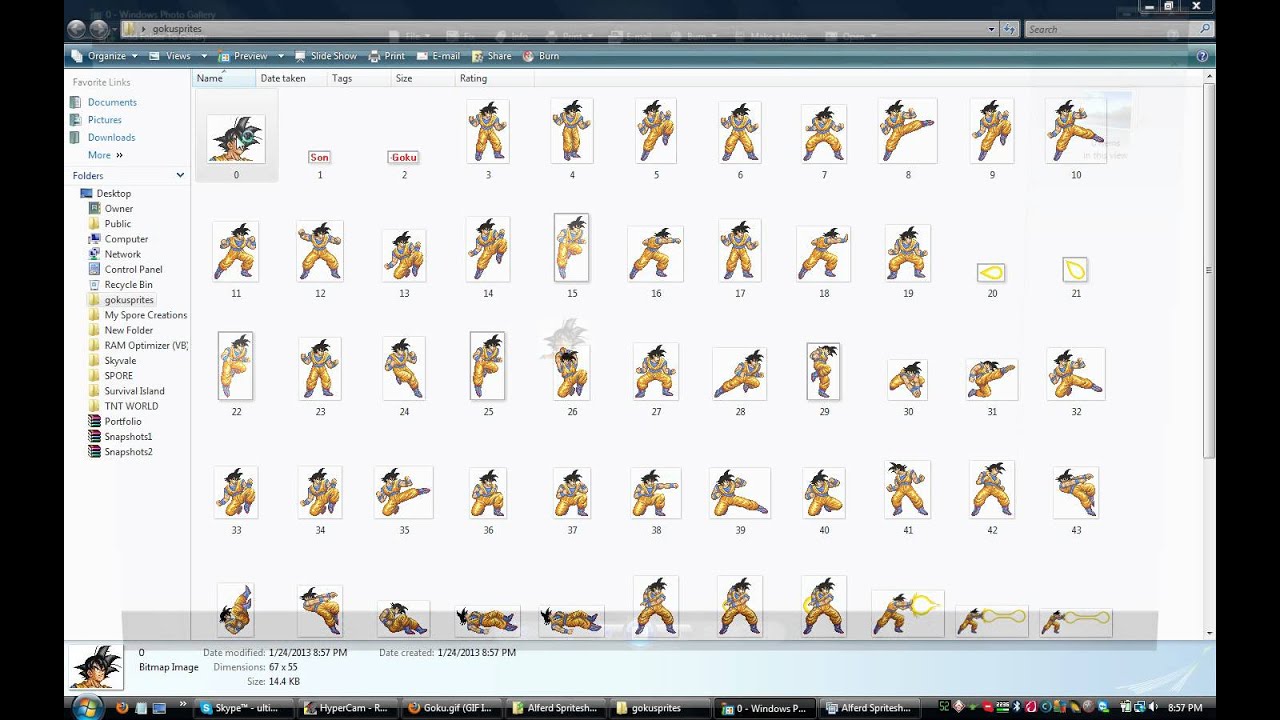Click the Burn toolbar button
1280x720 pixels.
(x=541, y=56)
